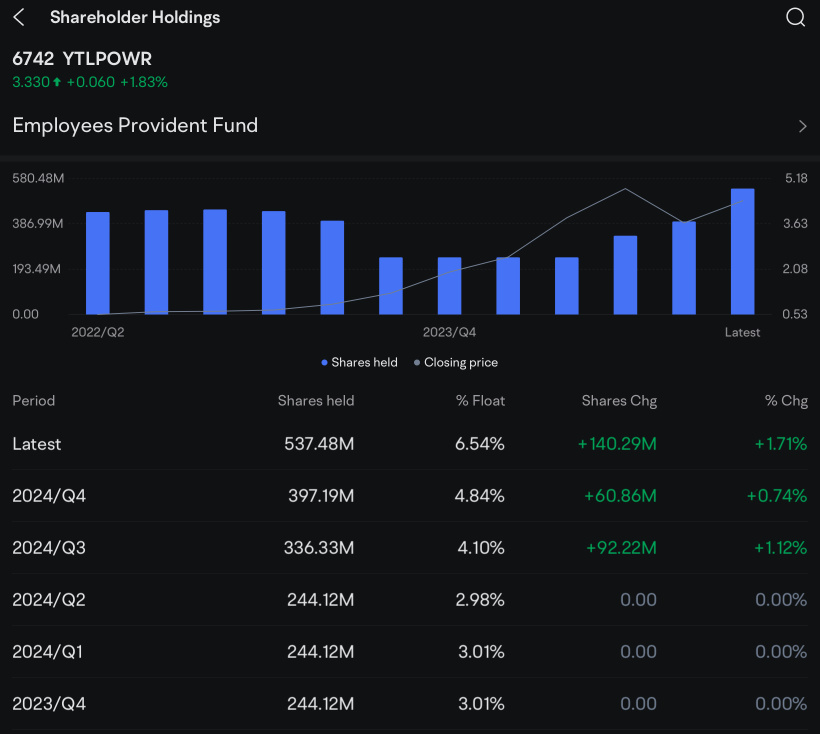Toggle Shares held legend series

pos(359,362)
